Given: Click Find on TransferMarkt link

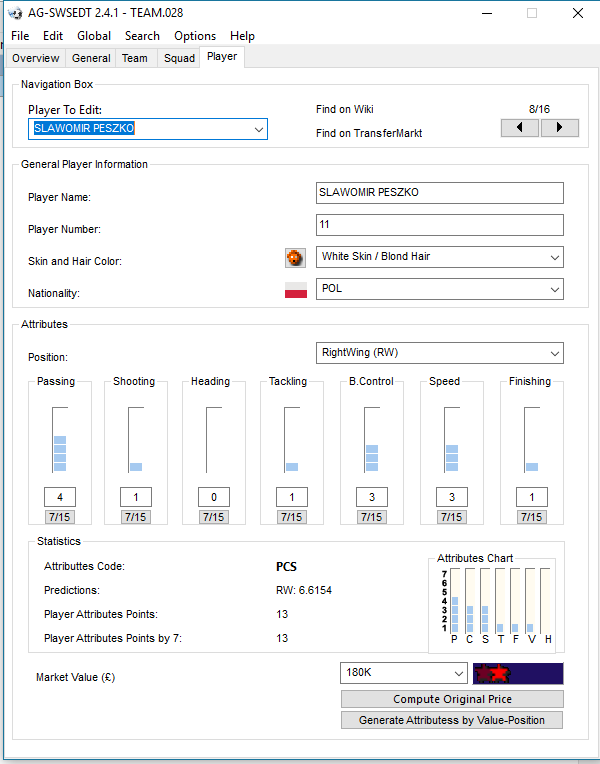Looking at the screenshot, I should coord(369,133).
